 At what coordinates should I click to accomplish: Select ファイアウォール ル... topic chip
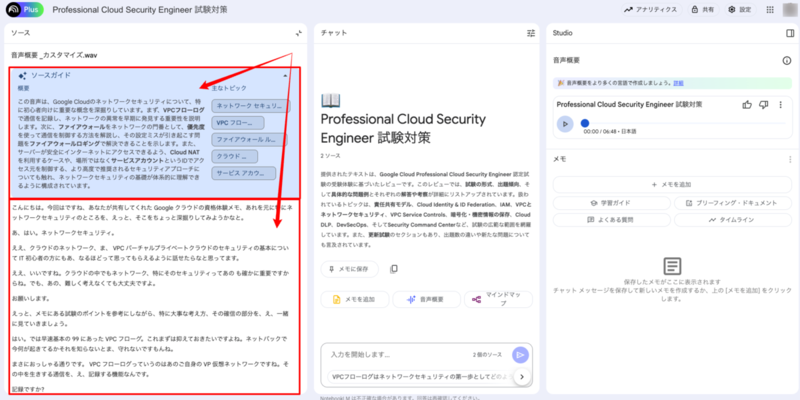click(249, 140)
